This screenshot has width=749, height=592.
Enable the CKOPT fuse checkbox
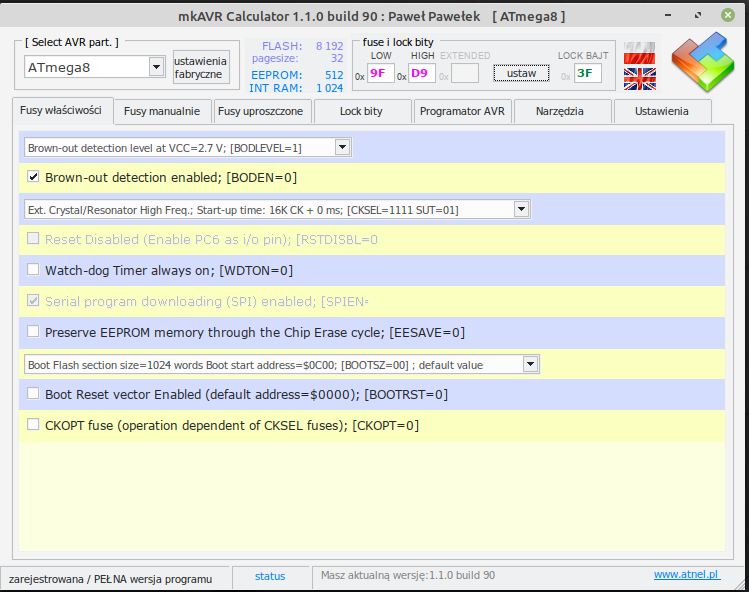click(x=34, y=425)
